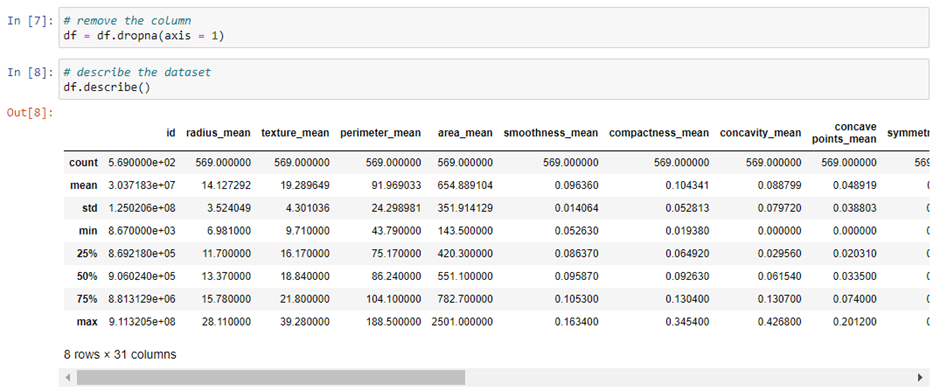This screenshot has height=391, width=940.
Task: Click the comment '# remove the column'
Action: coord(127,20)
